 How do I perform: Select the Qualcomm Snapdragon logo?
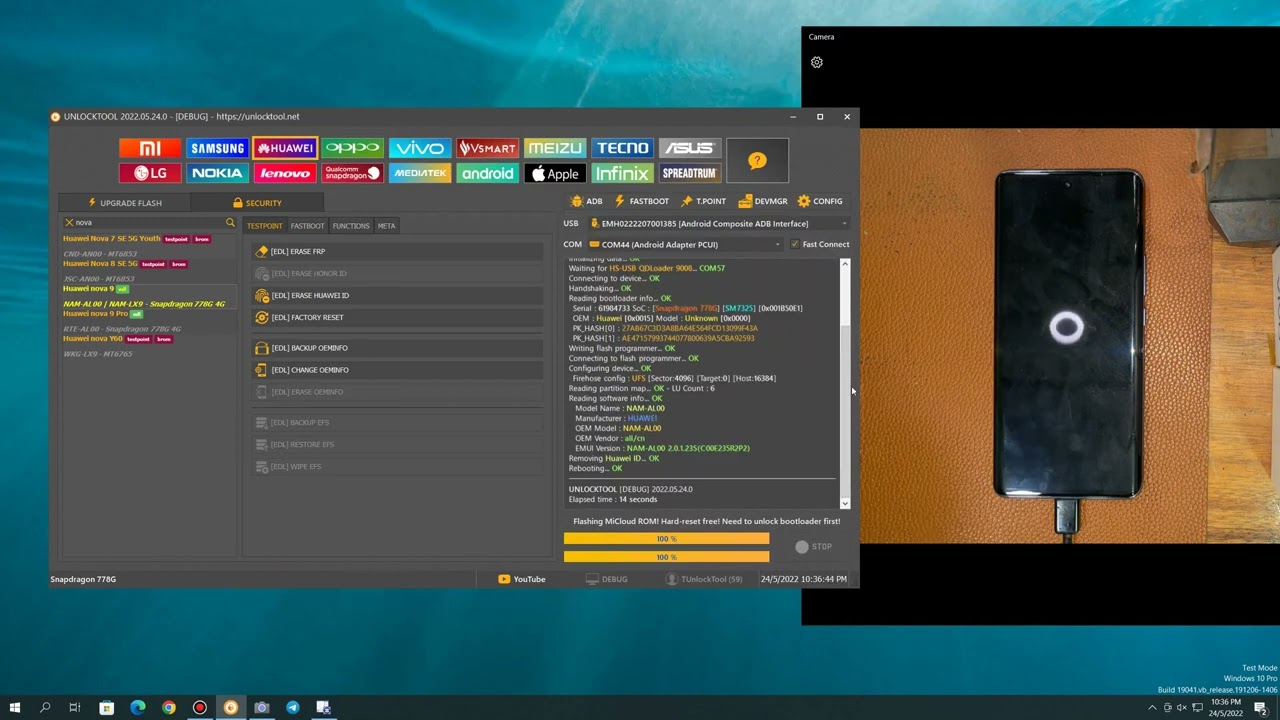pos(352,173)
